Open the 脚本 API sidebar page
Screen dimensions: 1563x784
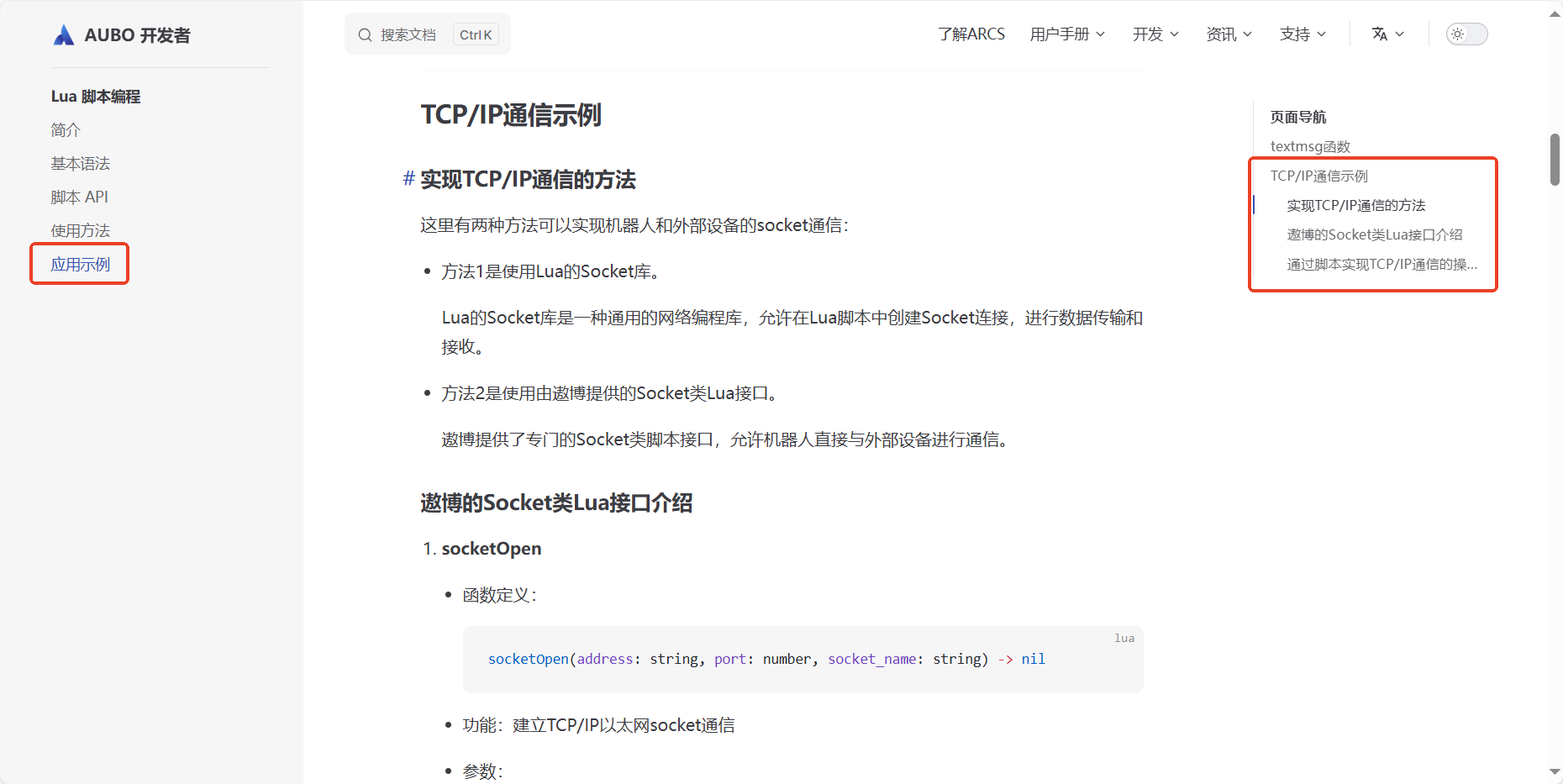point(80,197)
